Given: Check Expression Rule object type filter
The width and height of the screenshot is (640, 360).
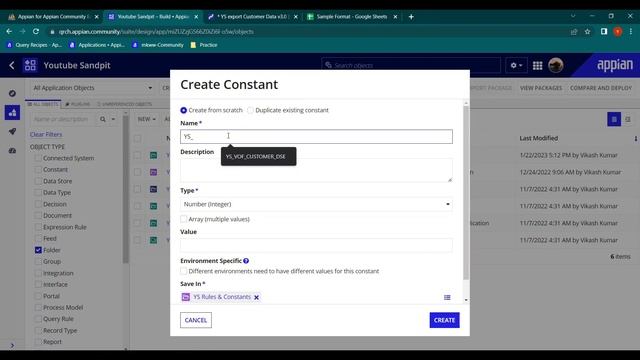Looking at the screenshot, I should tap(38, 227).
